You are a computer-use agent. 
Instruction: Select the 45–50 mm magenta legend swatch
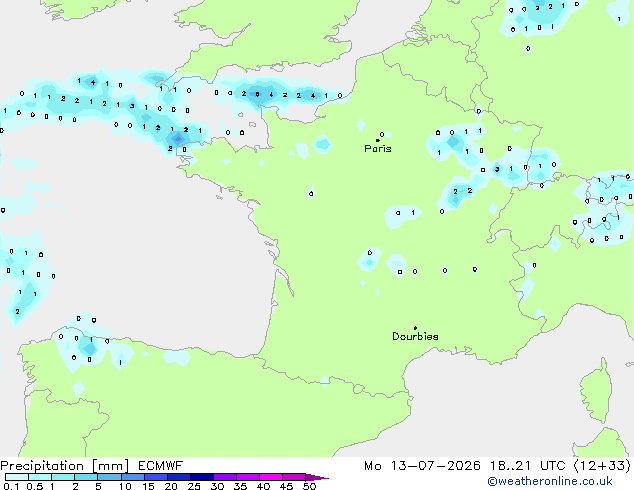294,477
